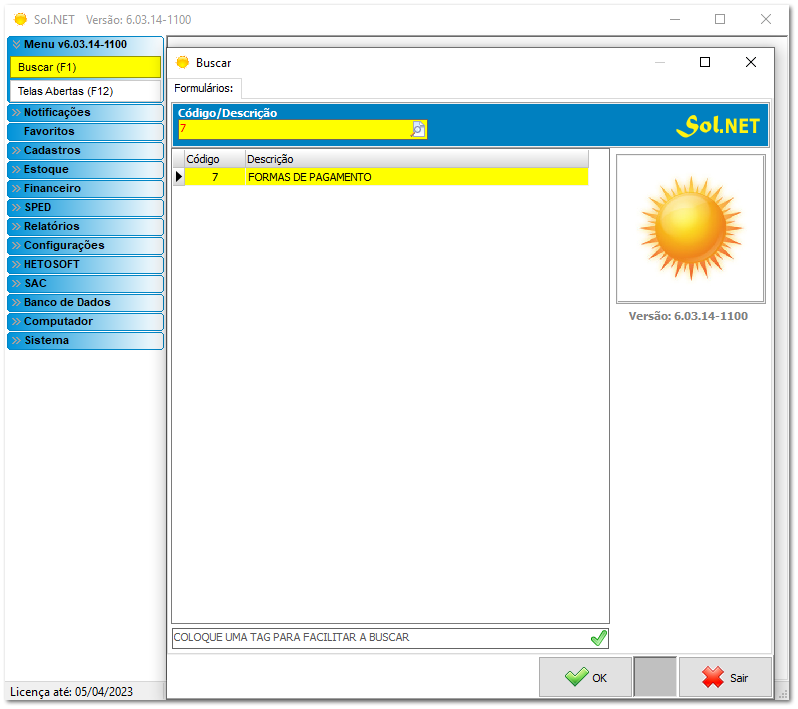Screen dimensions: 798x709
Task: Expand the Financeiro menu section
Action: pos(86,188)
